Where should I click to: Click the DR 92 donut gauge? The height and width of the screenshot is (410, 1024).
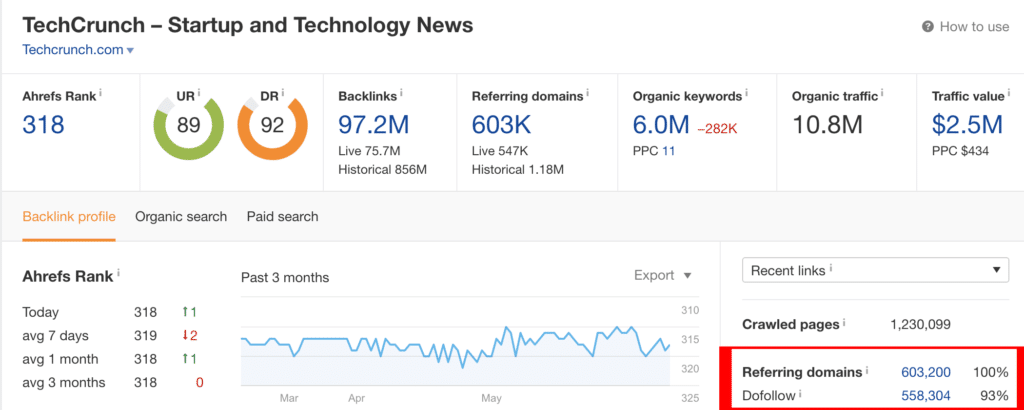[x=272, y=125]
